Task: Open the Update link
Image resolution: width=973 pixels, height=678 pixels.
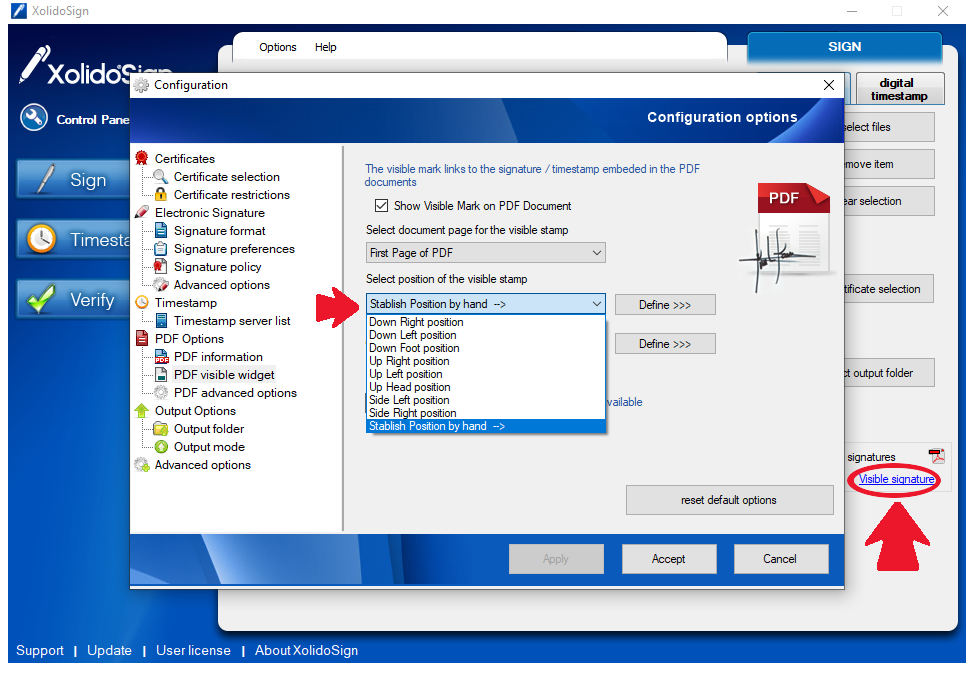Action: (109, 650)
